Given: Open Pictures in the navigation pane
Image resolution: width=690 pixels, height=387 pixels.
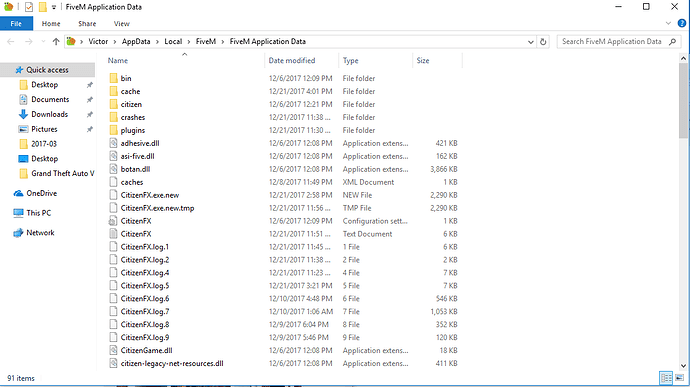Looking at the screenshot, I should (x=44, y=129).
